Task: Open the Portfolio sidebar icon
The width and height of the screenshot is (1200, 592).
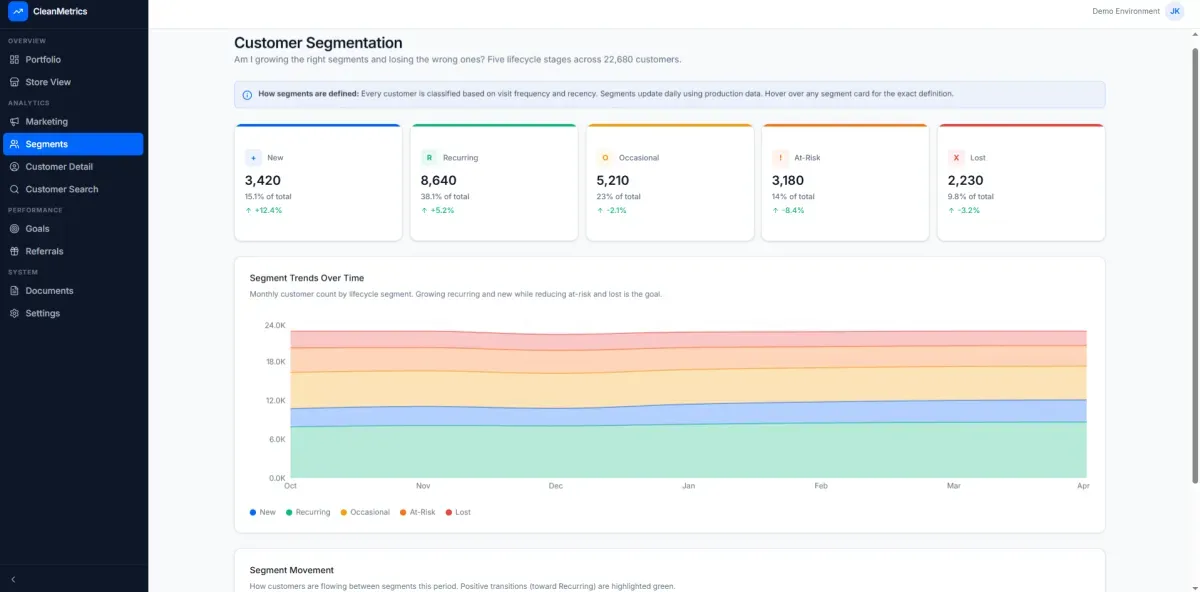Action: pyautogui.click(x=15, y=60)
